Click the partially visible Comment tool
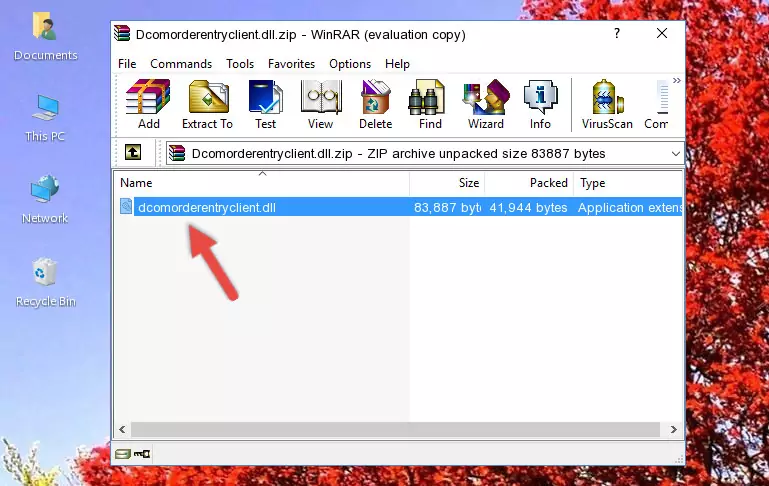769x486 pixels. point(657,104)
